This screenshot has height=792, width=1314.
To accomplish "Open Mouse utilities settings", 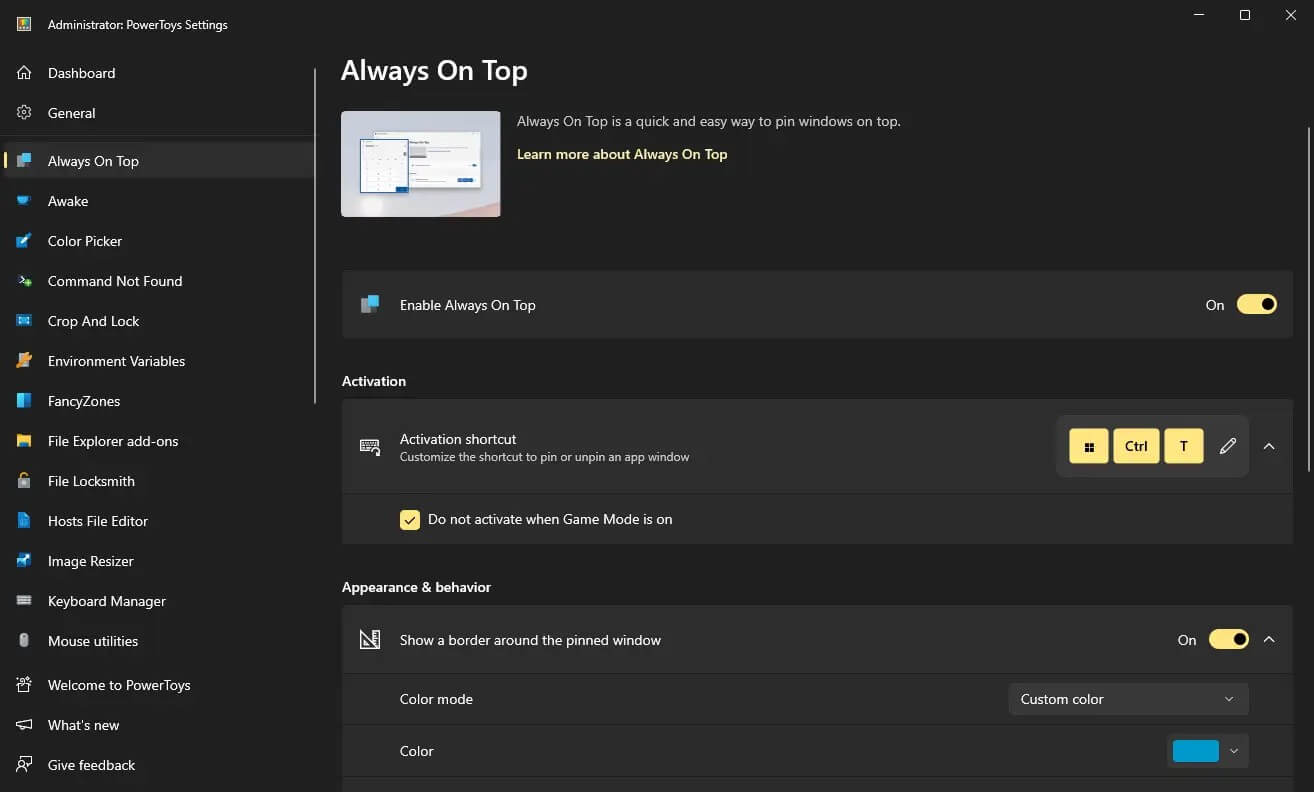I will pos(159,641).
